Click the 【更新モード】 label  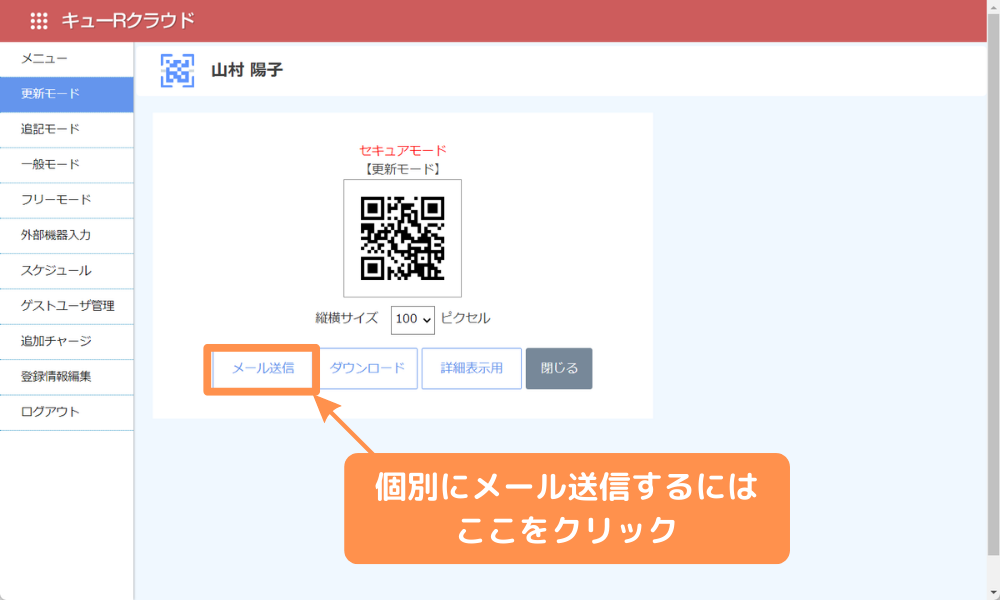click(402, 169)
